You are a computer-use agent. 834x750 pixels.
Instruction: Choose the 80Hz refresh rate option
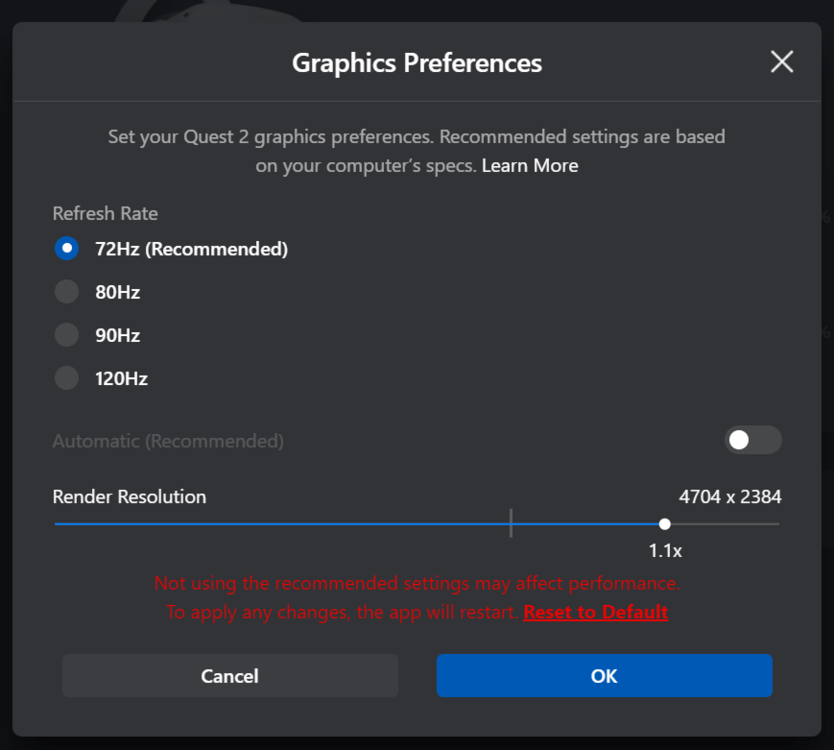67,292
